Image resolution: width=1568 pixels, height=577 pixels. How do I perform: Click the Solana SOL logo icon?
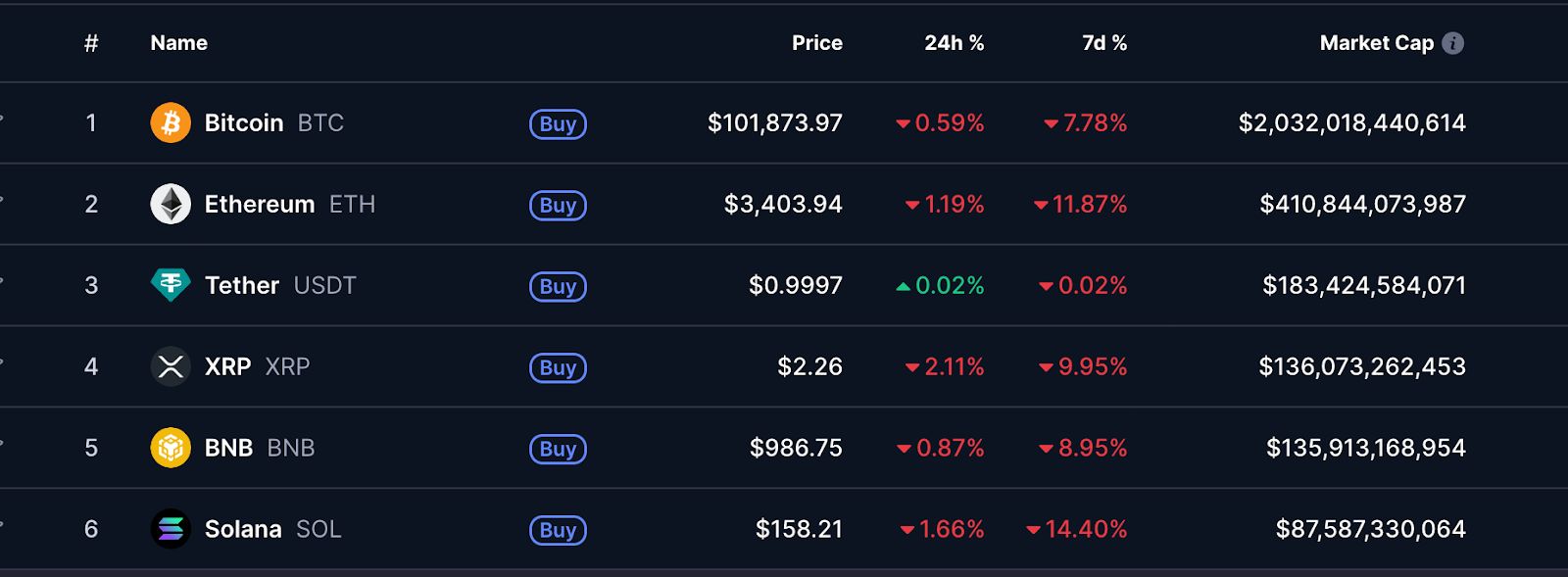[x=171, y=529]
